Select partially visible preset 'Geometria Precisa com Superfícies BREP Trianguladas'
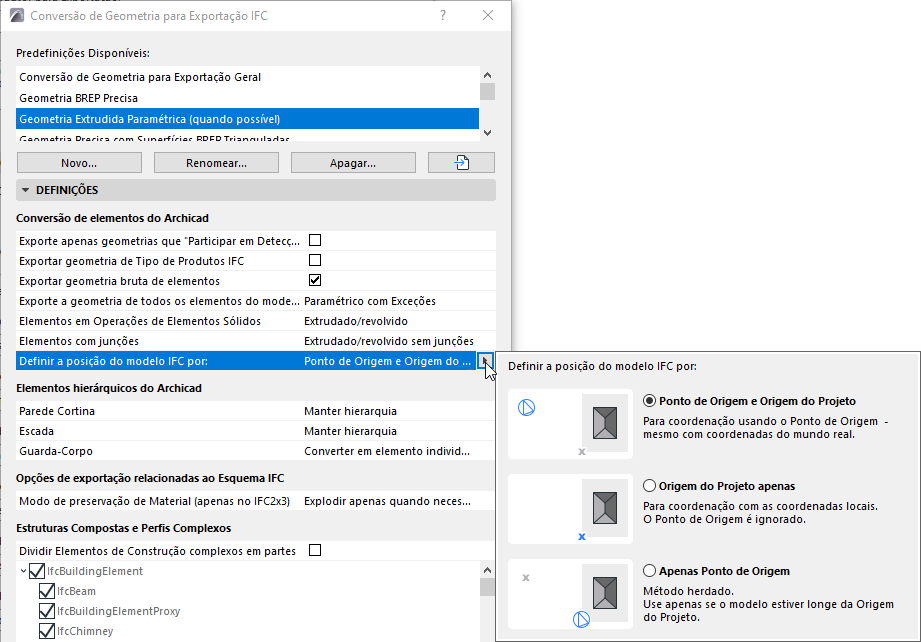The width and height of the screenshot is (921, 642). point(247,137)
